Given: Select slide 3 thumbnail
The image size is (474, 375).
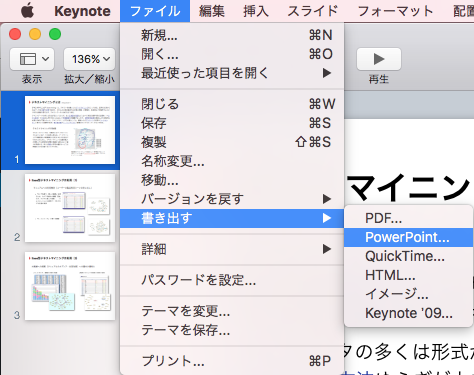Looking at the screenshot, I should 70,286.
